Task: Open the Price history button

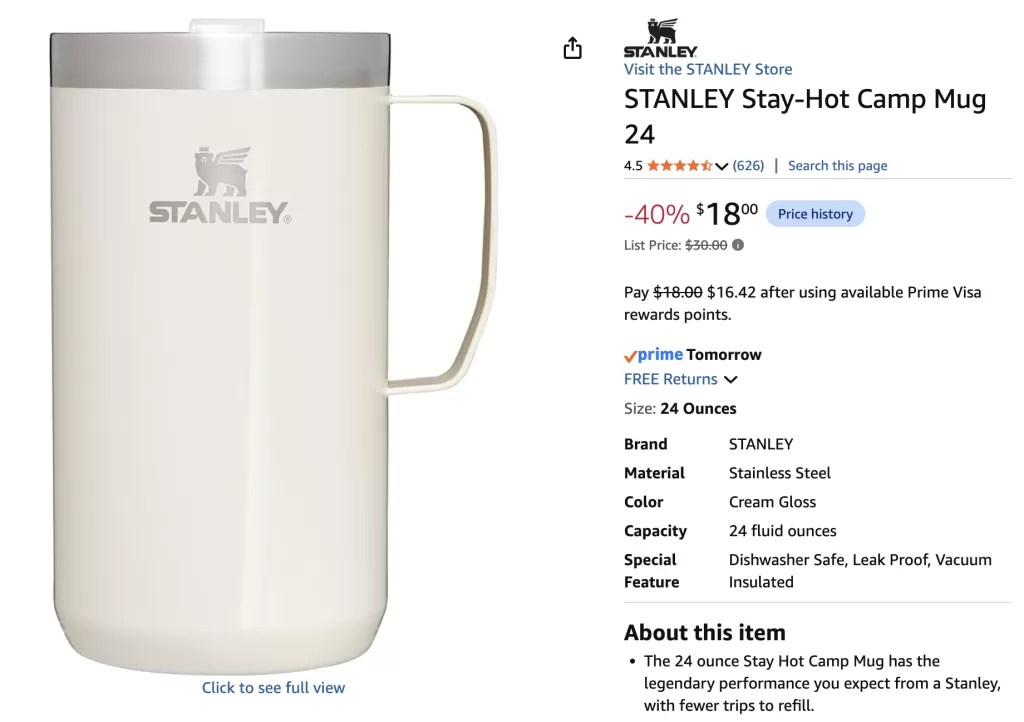Action: point(815,214)
